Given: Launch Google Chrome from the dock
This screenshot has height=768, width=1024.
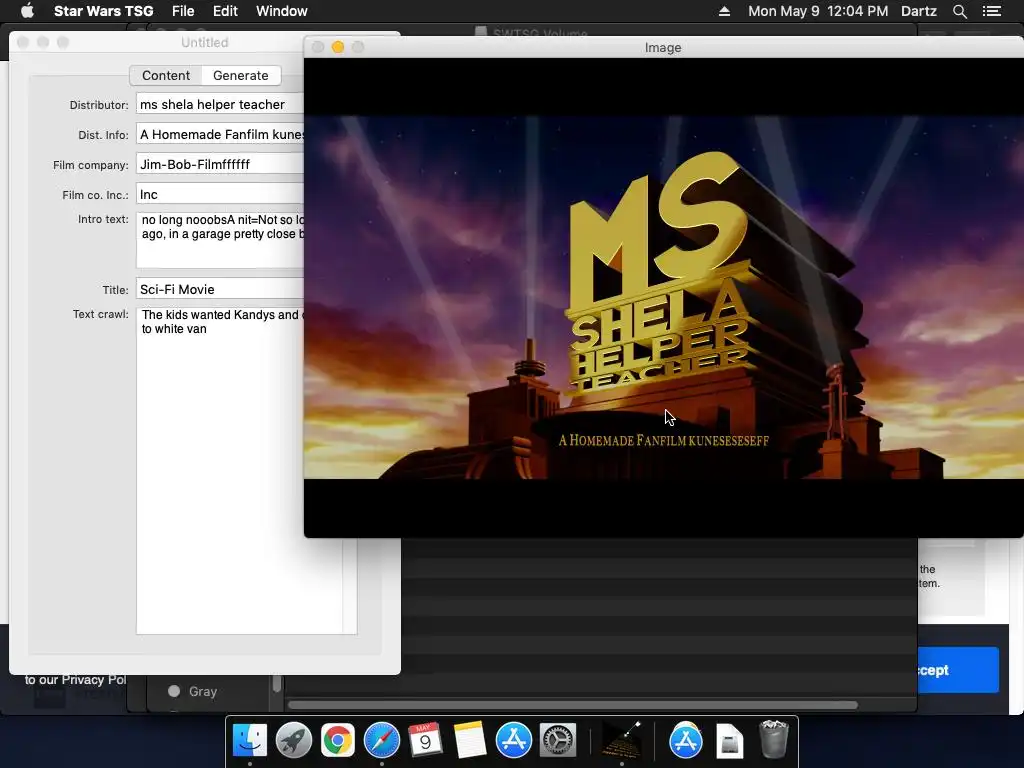Looking at the screenshot, I should pos(337,741).
